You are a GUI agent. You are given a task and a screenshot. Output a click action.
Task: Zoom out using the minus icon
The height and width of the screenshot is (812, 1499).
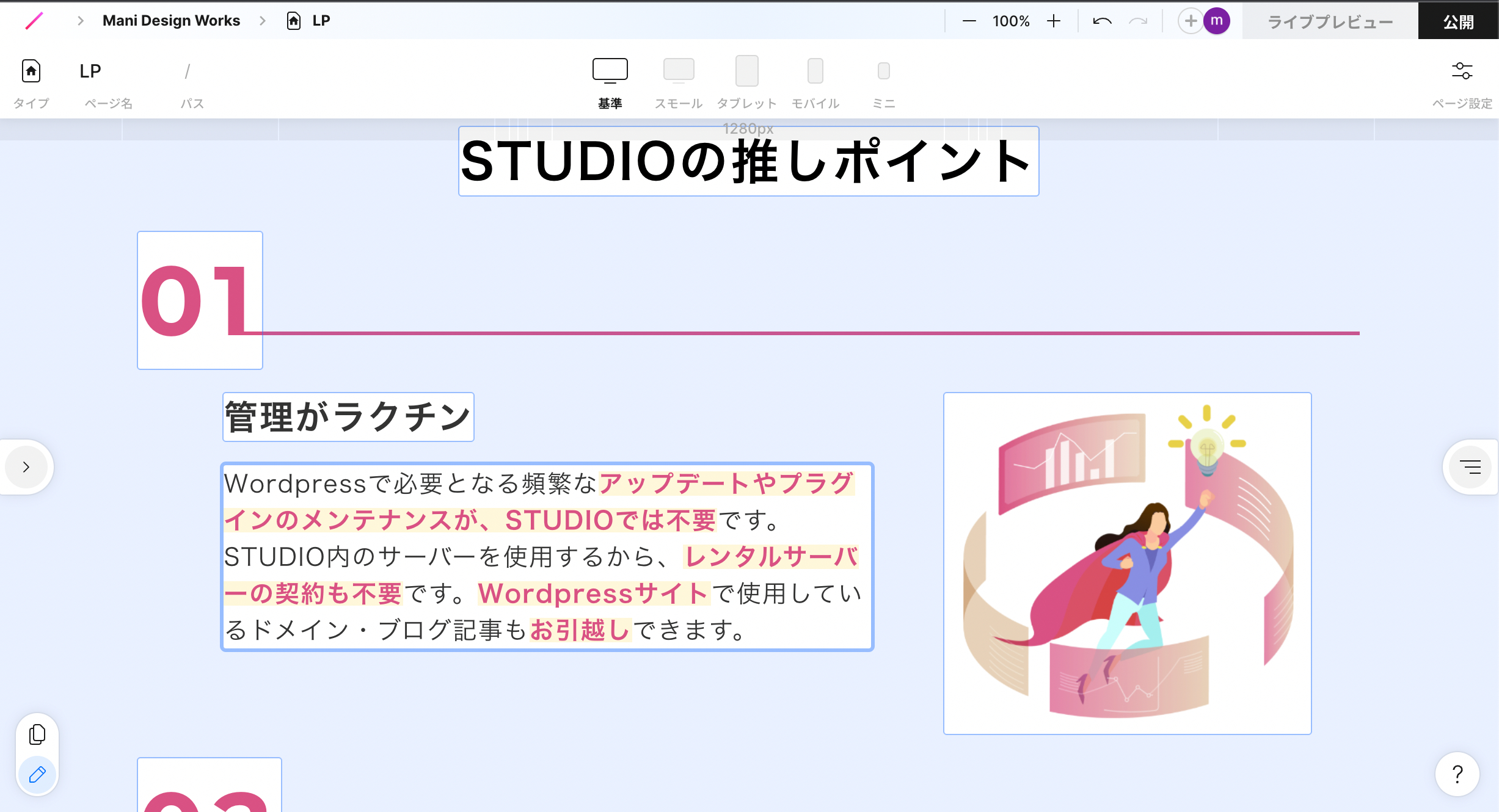coord(969,20)
